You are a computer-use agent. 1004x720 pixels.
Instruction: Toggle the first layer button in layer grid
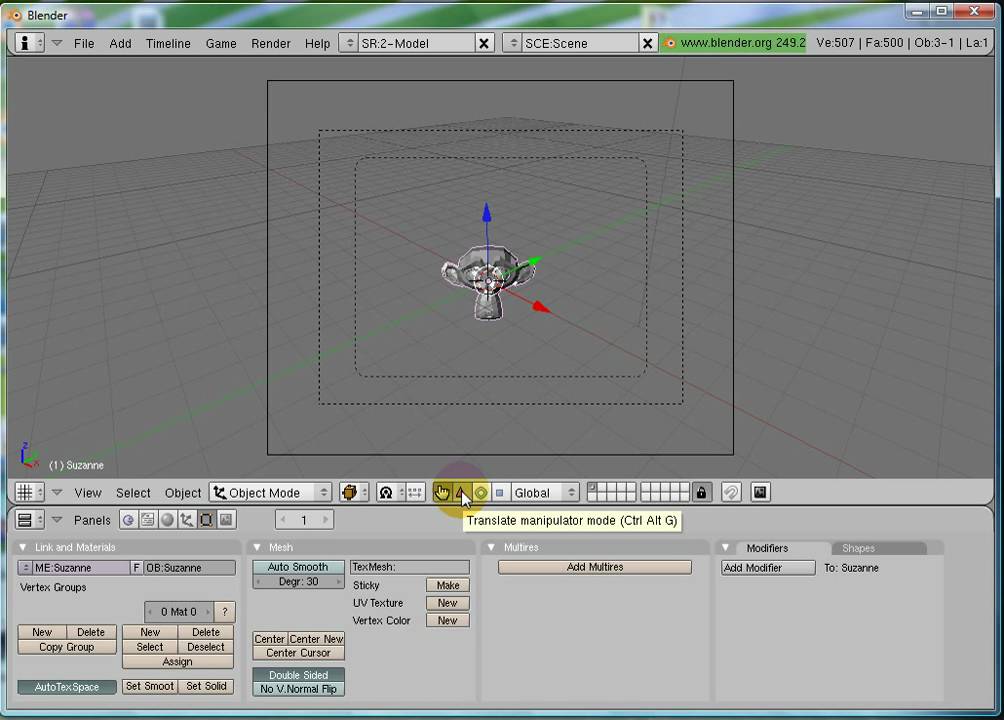click(592, 487)
